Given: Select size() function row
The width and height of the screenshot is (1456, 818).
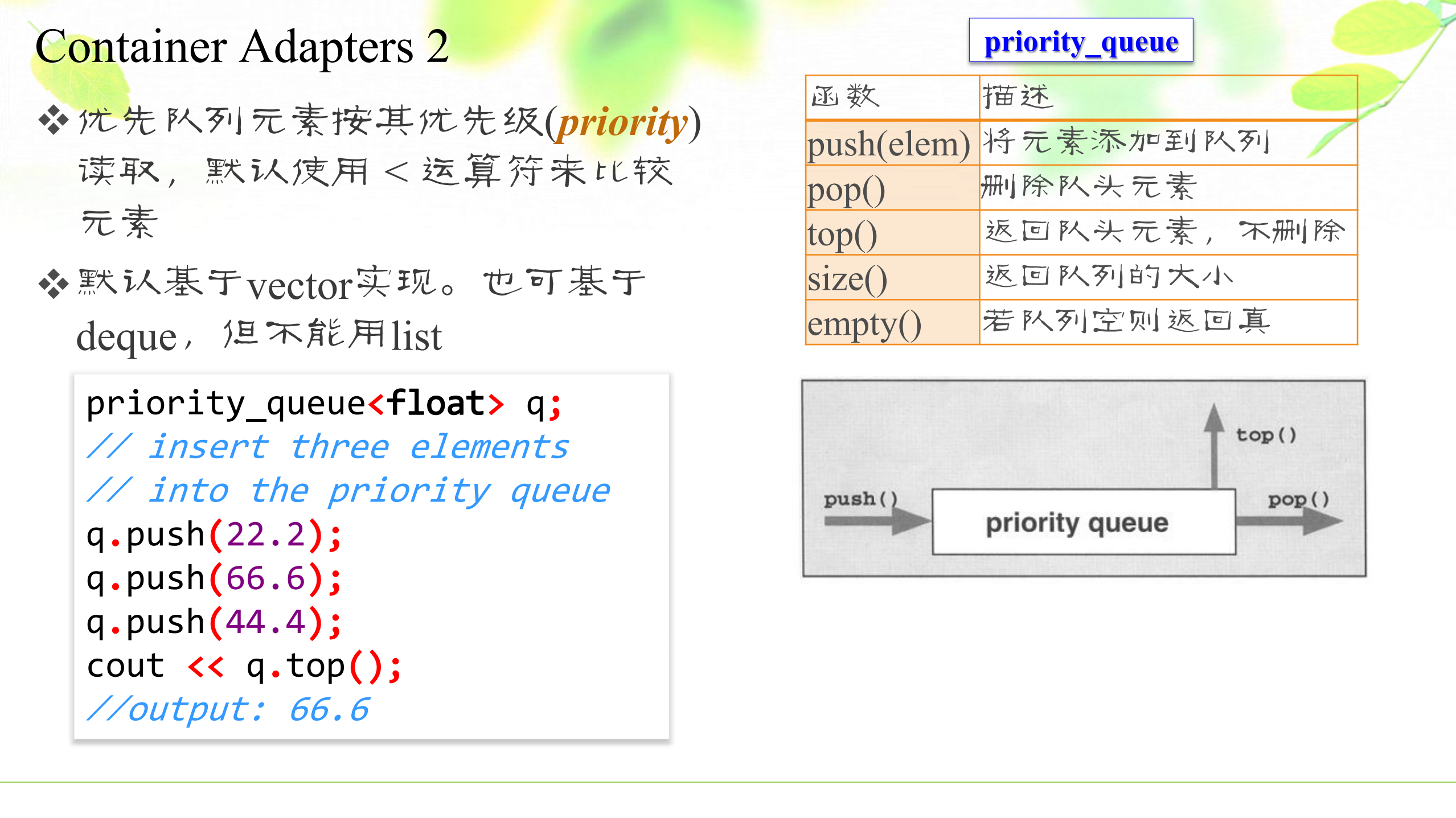Looking at the screenshot, I should coord(1082,279).
